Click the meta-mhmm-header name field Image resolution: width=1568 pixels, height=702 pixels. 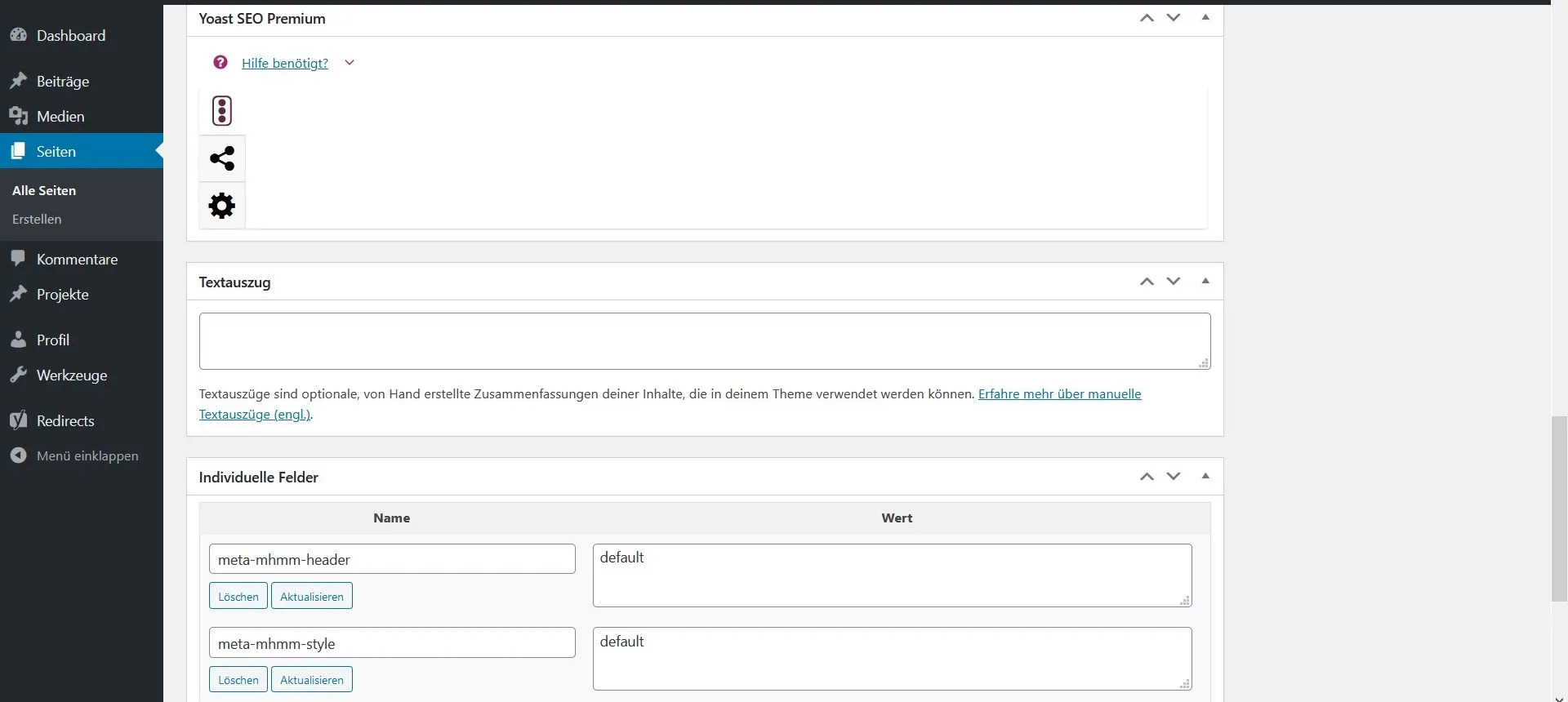tap(392, 559)
